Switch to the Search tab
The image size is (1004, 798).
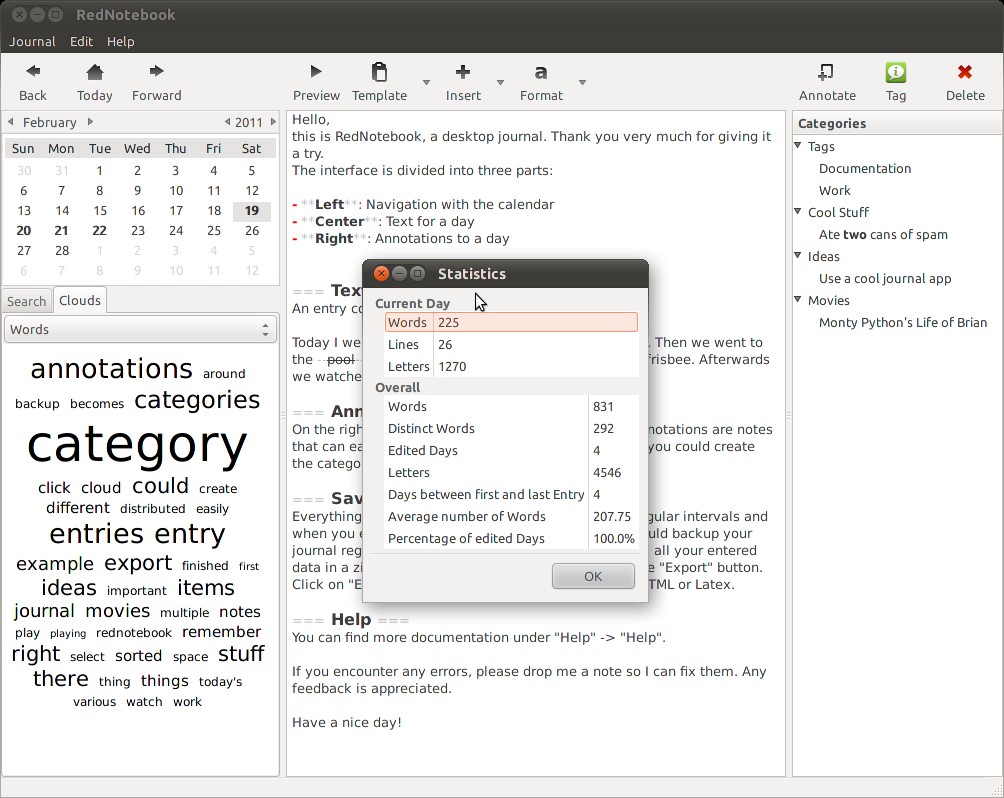pyautogui.click(x=26, y=300)
